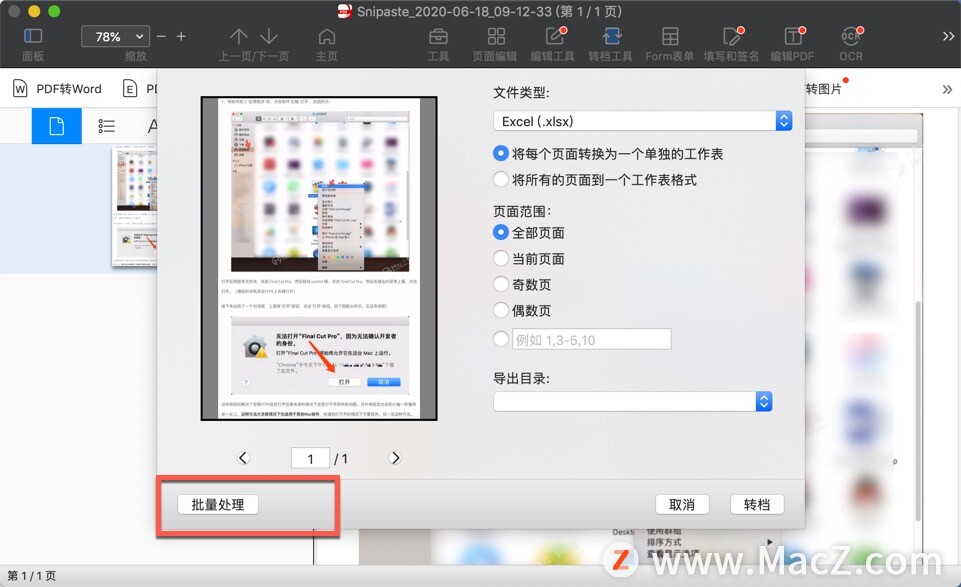Show the outline list panel

(107, 126)
